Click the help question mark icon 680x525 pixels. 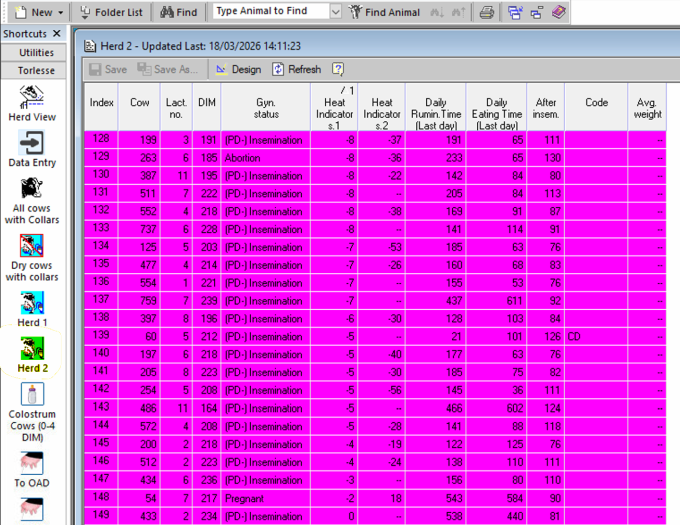[338, 69]
